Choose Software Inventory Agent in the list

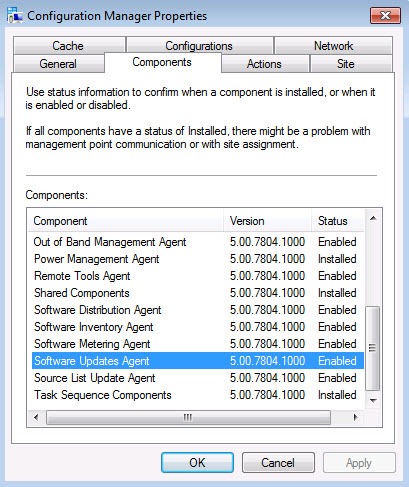[198, 327]
